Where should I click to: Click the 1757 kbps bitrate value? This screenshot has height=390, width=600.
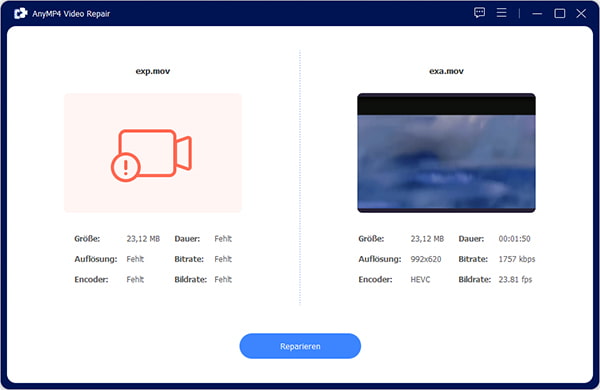(517, 259)
